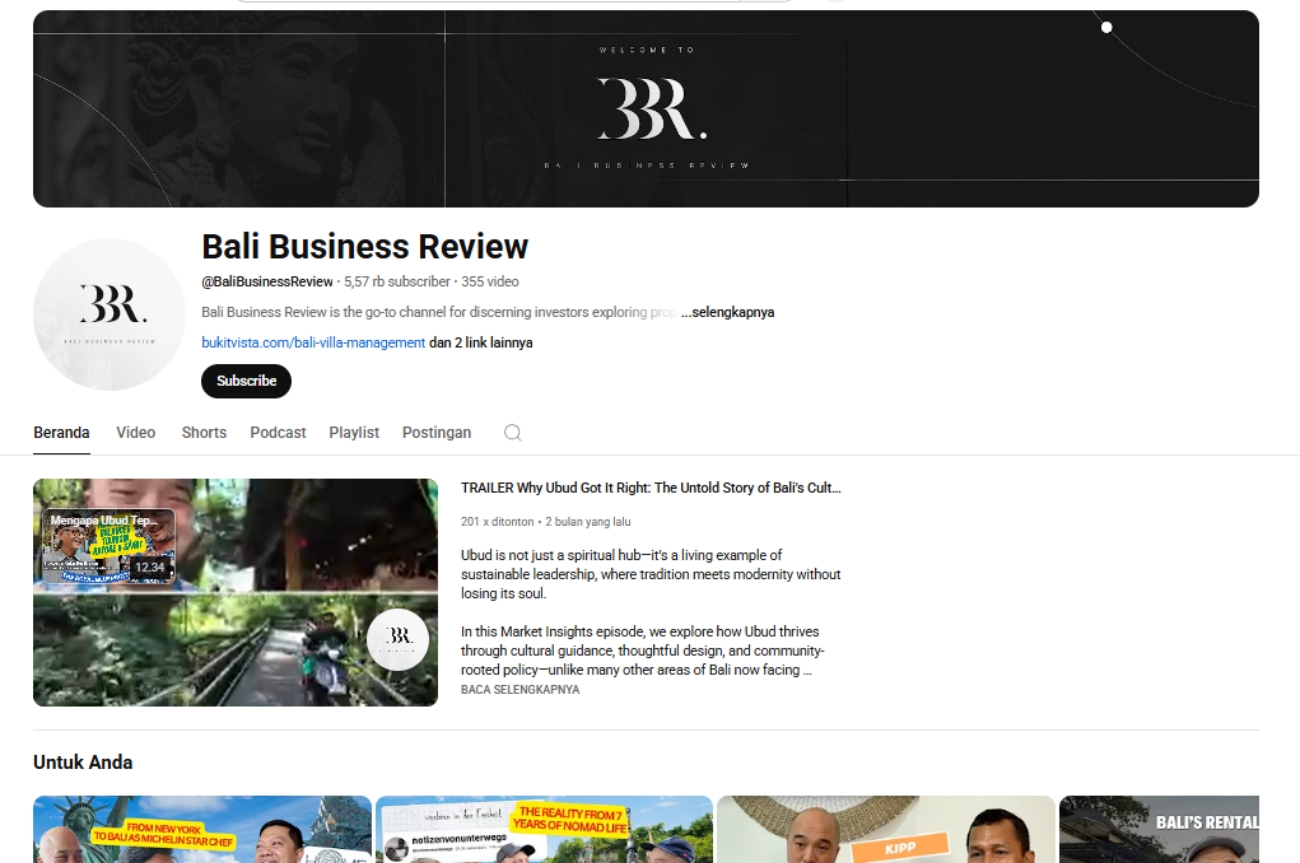
Task: Open the Podcast tab
Action: (x=278, y=432)
